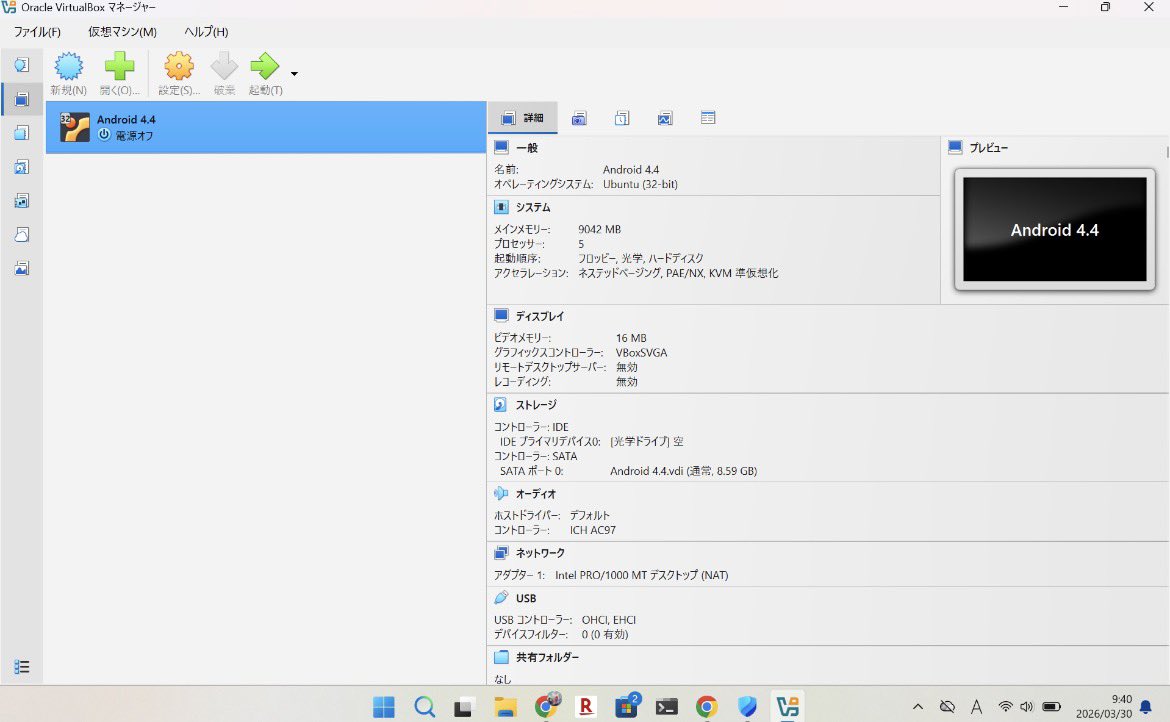The width and height of the screenshot is (1170, 722).
Task: Click the 開く(O) add machine button
Action: click(119, 73)
